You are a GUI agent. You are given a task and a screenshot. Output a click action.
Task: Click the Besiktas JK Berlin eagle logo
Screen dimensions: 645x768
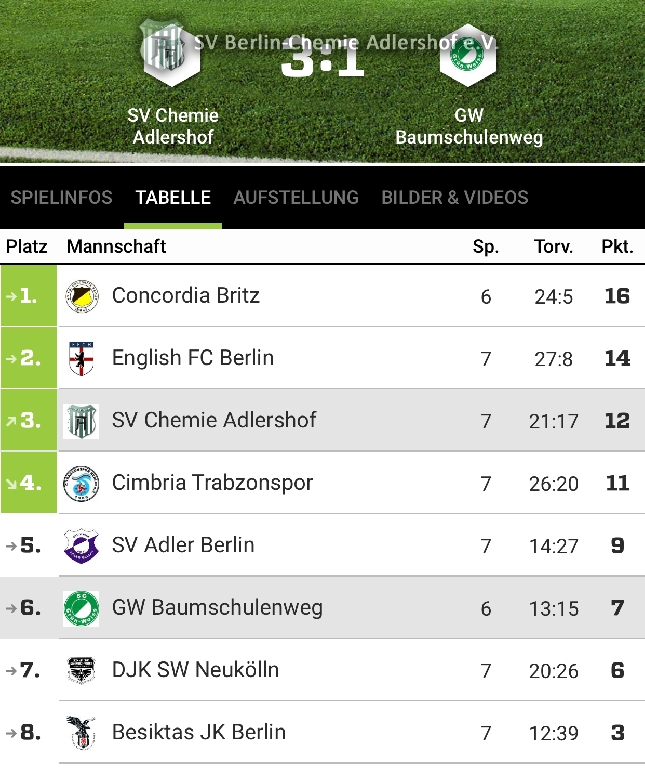tap(81, 733)
